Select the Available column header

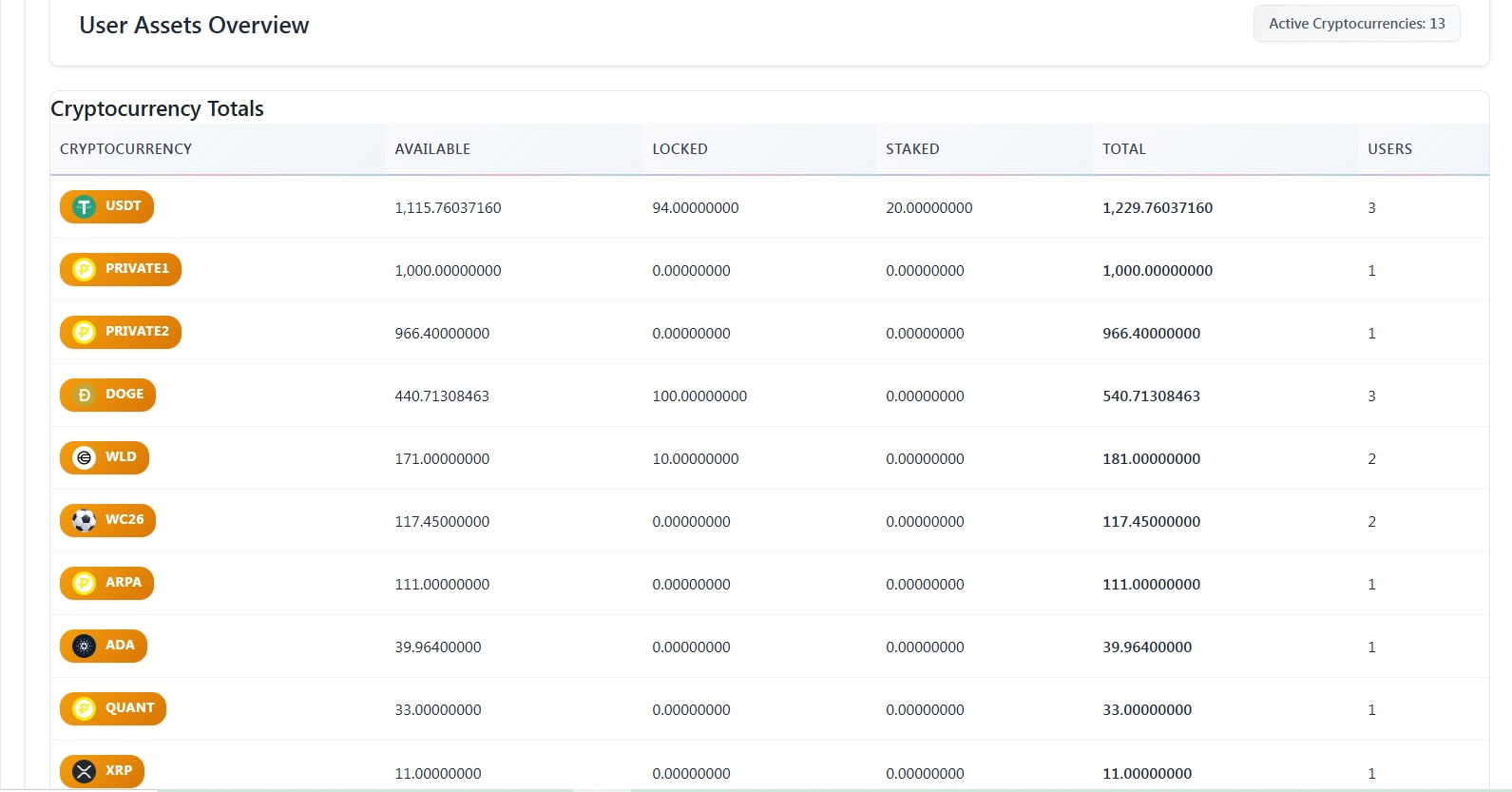point(432,149)
